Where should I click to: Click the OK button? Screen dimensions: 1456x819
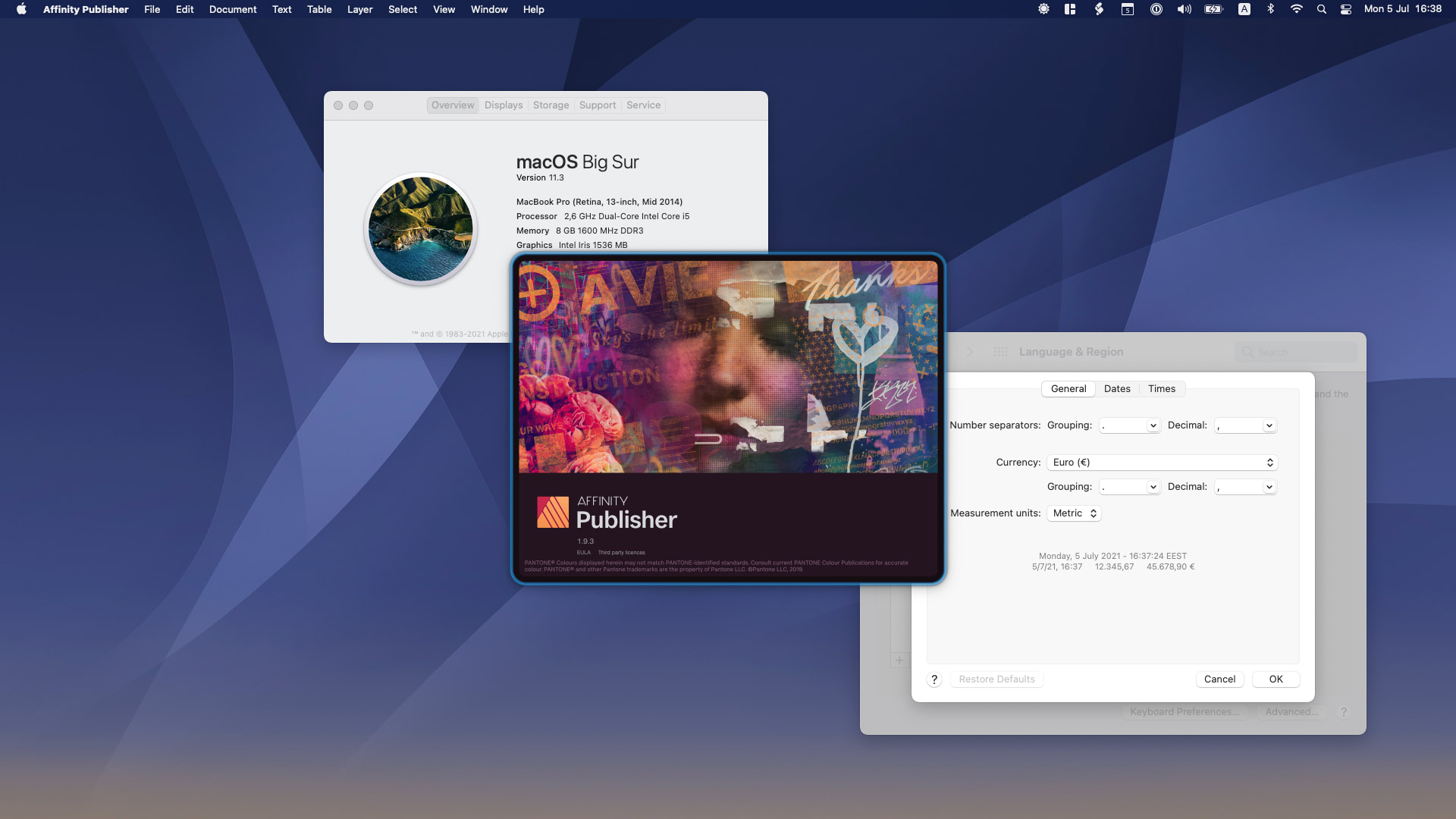tap(1276, 679)
